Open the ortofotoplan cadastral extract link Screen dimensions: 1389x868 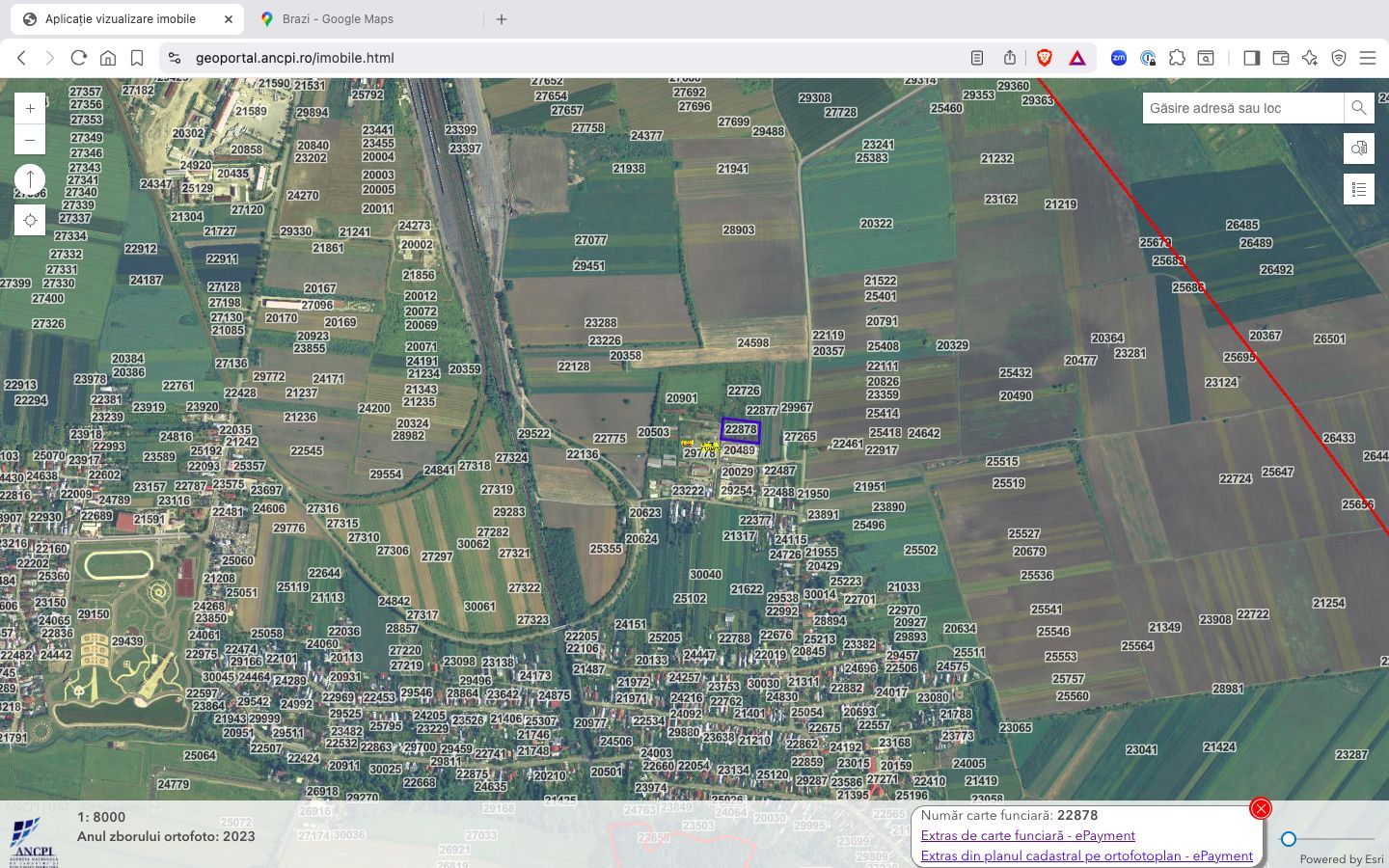pos(1086,855)
